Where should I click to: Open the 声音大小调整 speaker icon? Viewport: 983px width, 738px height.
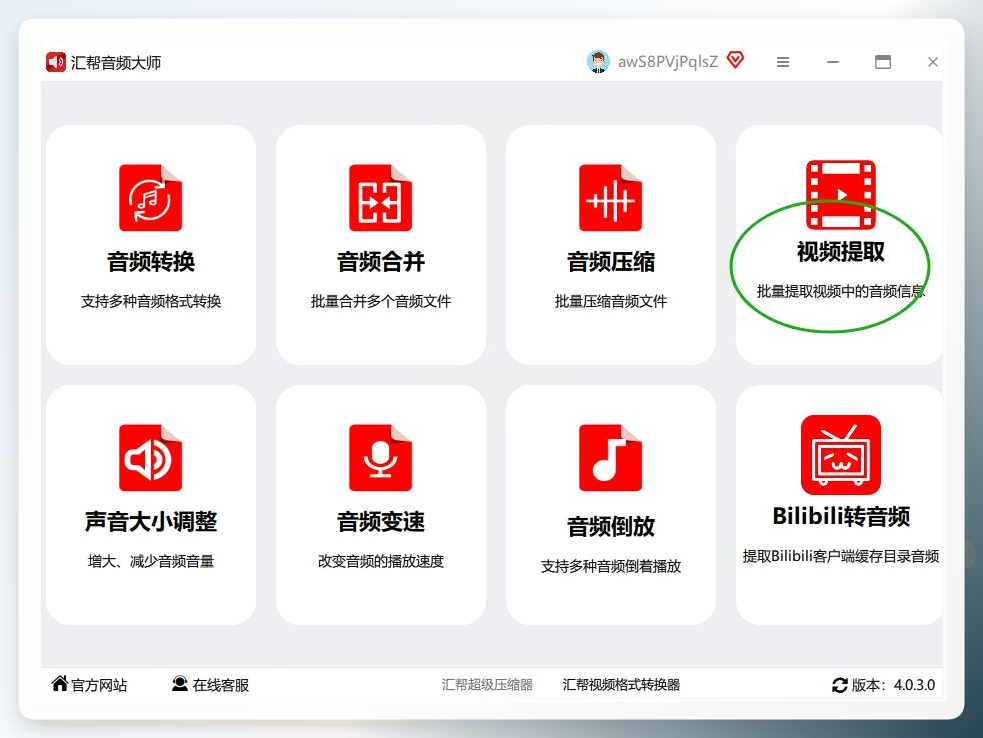pyautogui.click(x=150, y=458)
